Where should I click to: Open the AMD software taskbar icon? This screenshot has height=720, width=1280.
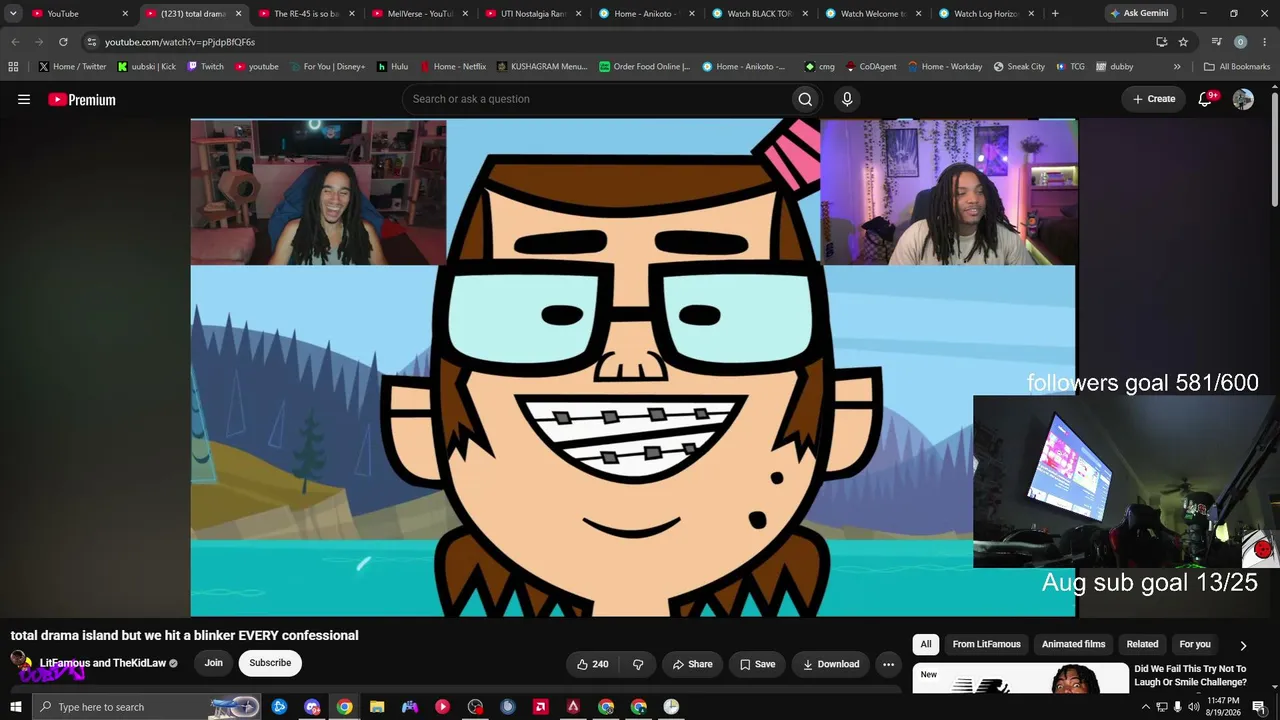coord(541,707)
